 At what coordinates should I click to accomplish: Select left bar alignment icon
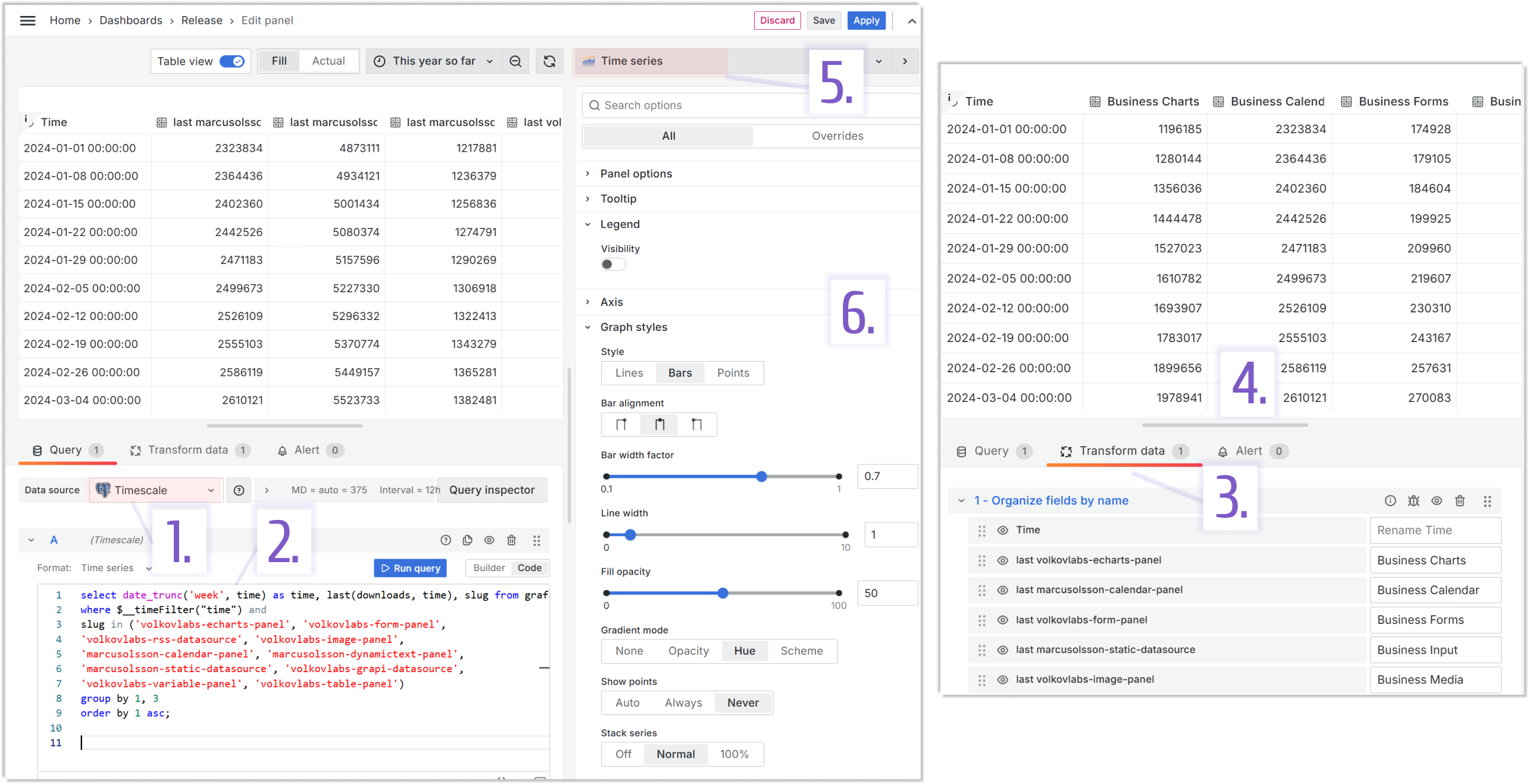[x=621, y=425]
